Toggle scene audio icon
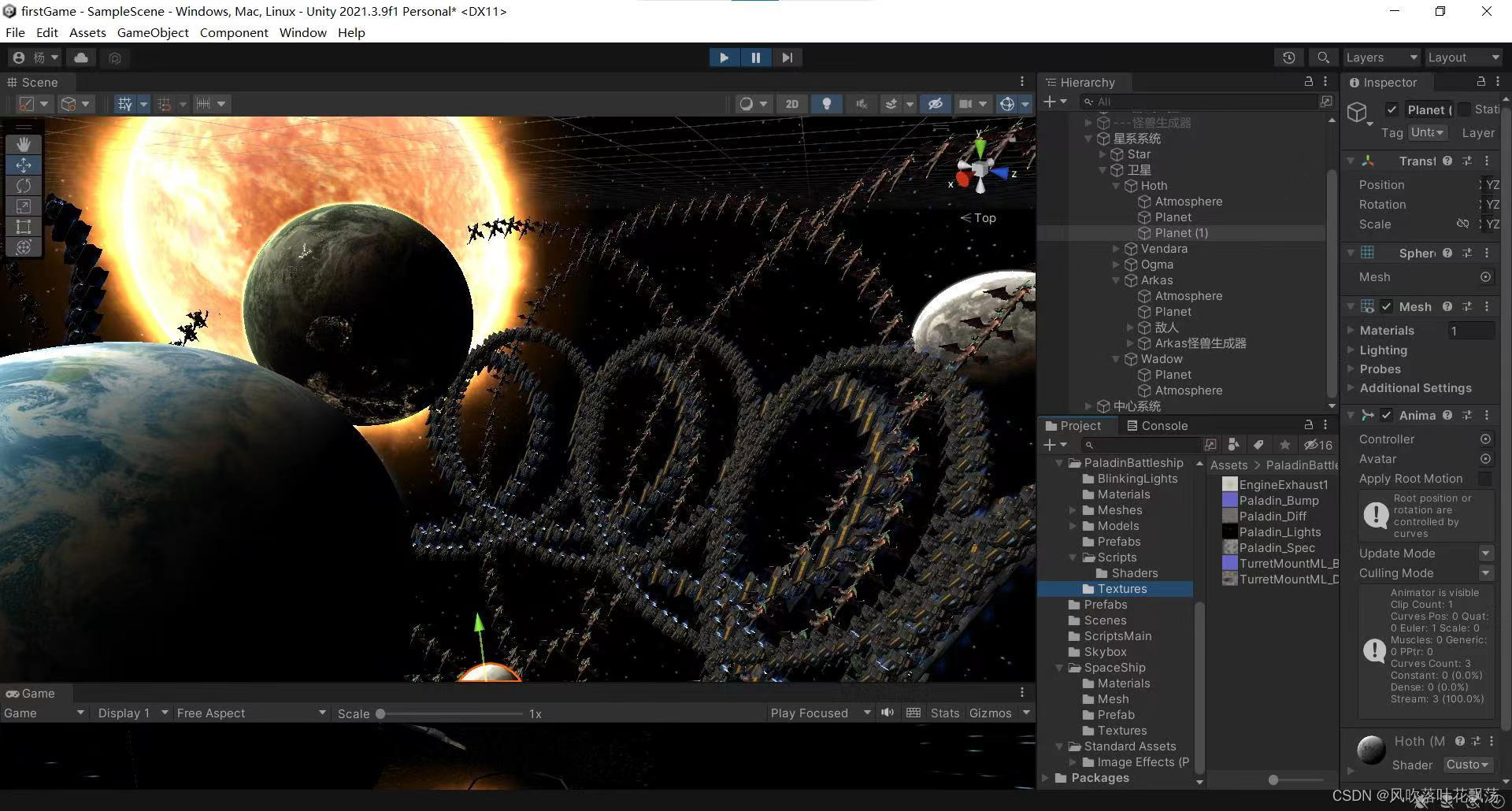1512x811 pixels. click(x=862, y=104)
